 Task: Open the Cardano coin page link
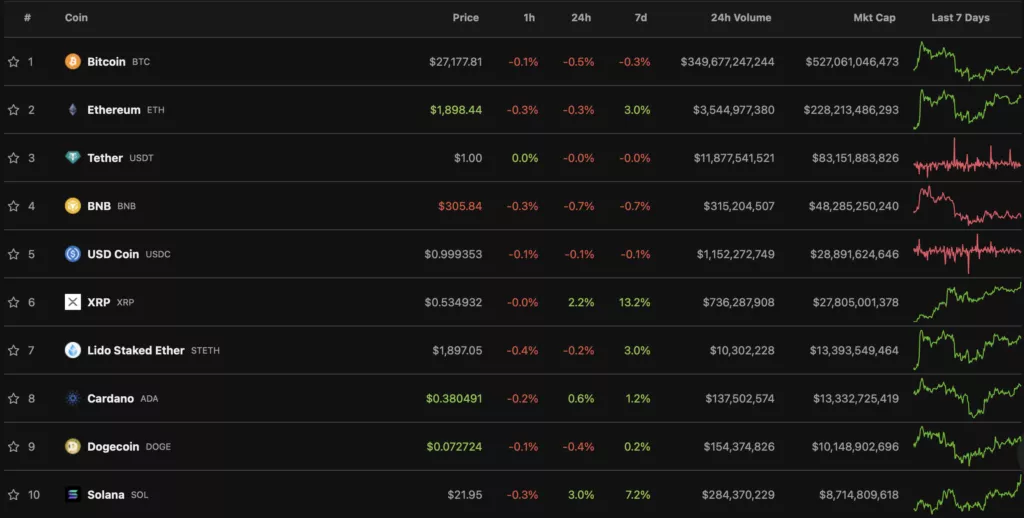110,398
